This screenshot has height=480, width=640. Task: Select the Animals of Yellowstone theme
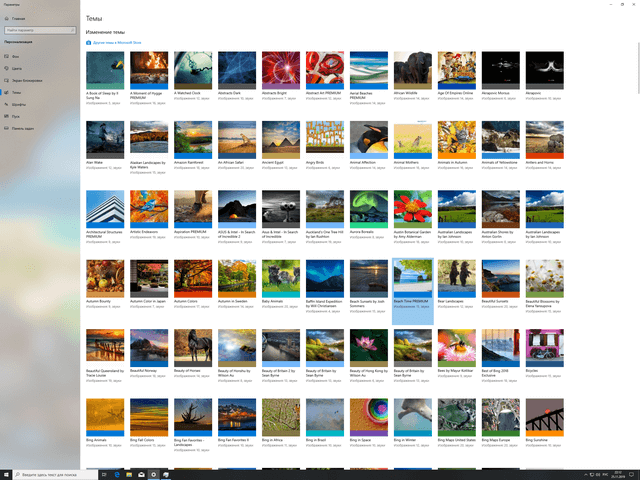501,140
